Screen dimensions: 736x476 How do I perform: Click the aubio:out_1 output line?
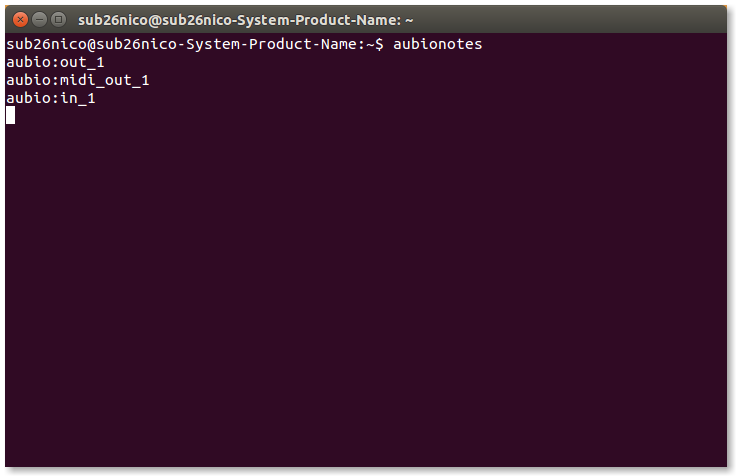coord(55,62)
